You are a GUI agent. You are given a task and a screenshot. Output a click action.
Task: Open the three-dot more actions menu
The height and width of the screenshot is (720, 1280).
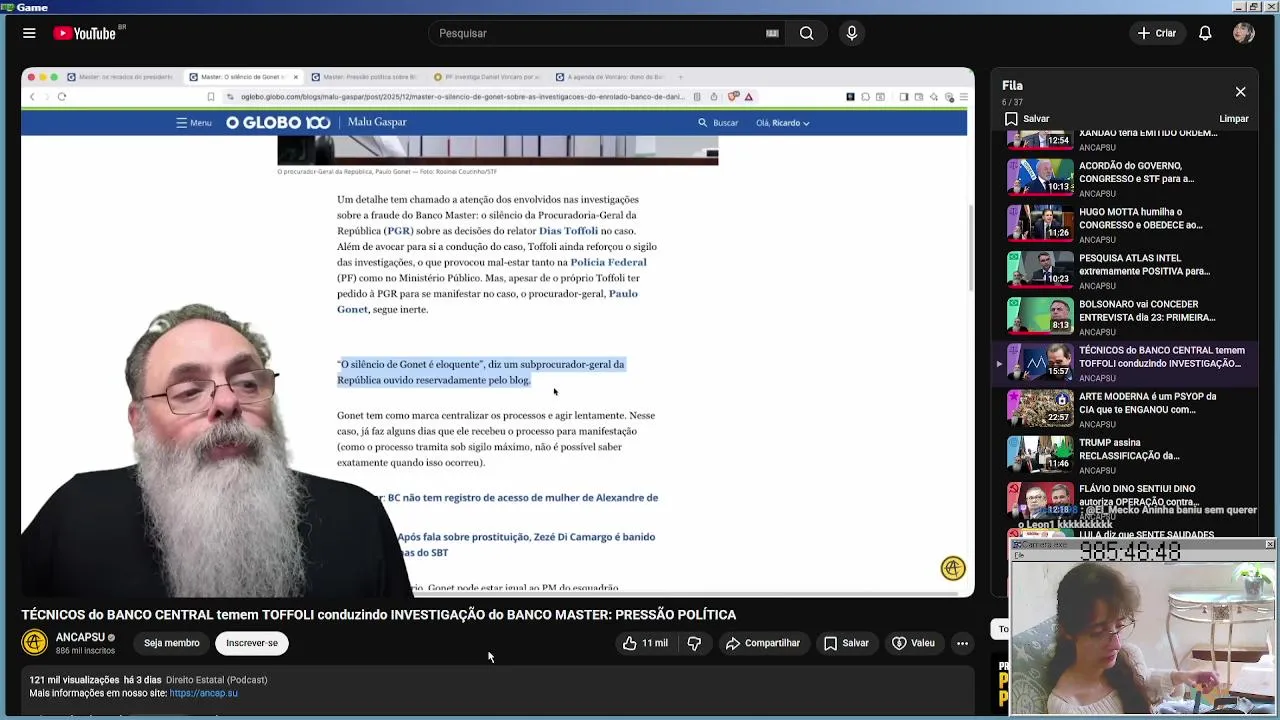pyautogui.click(x=962, y=643)
